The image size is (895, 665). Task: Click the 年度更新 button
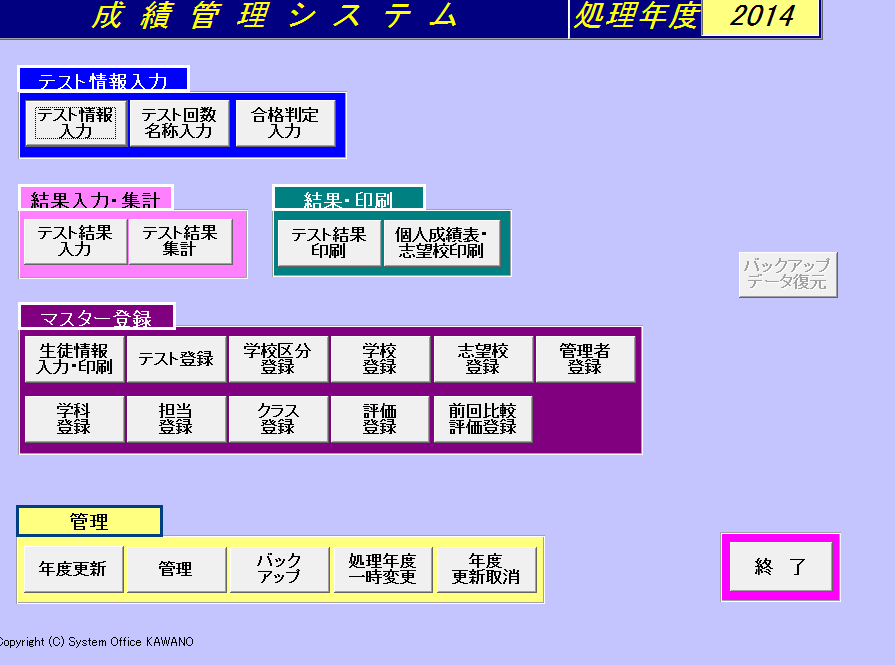pyautogui.click(x=73, y=569)
